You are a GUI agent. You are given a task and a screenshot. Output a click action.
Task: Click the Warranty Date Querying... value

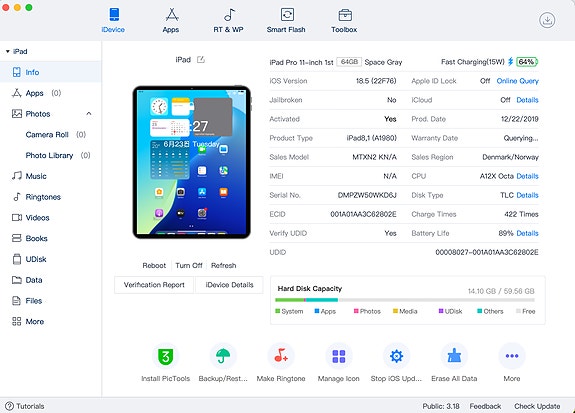pos(521,138)
